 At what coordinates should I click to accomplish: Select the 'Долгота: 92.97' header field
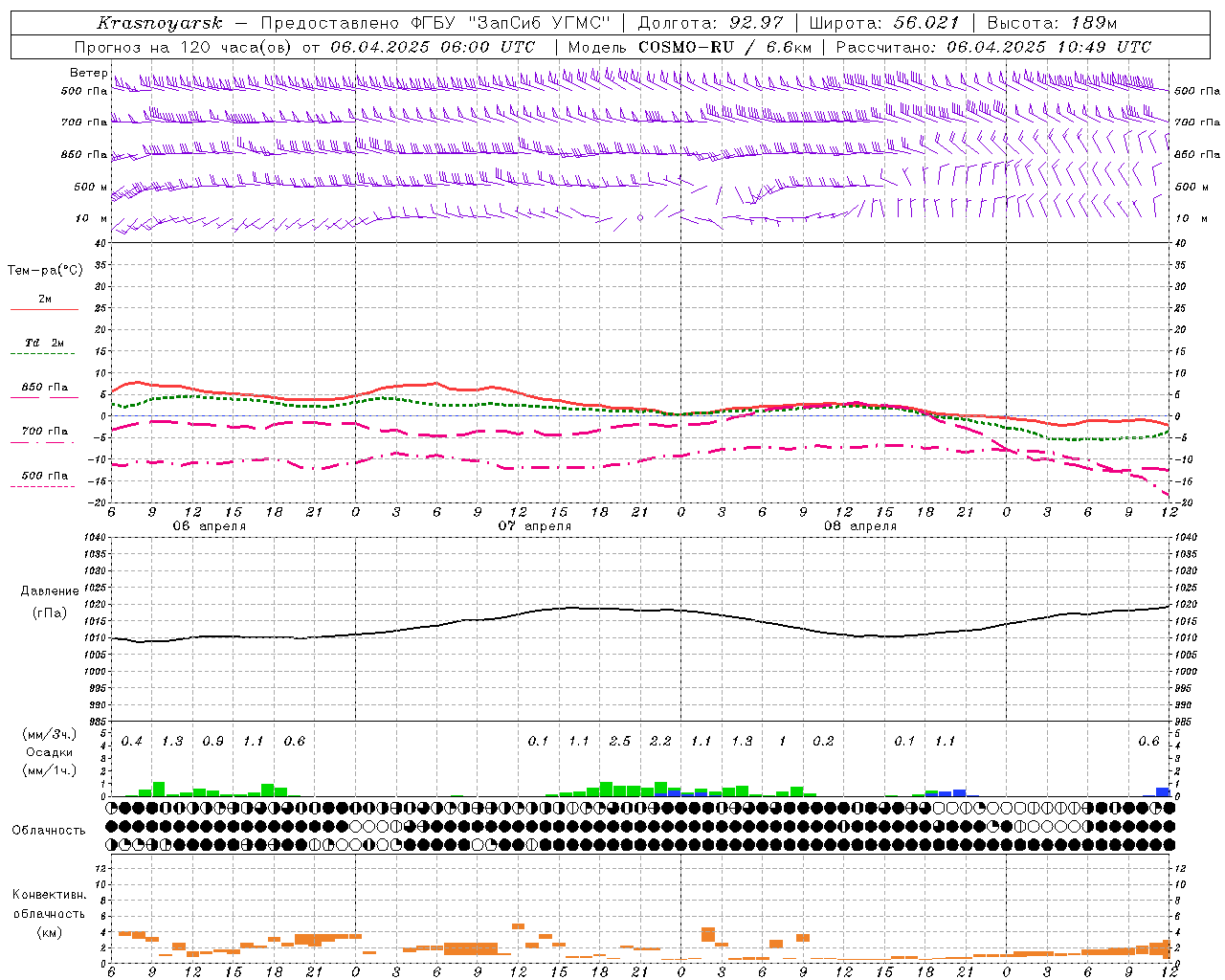click(710, 23)
